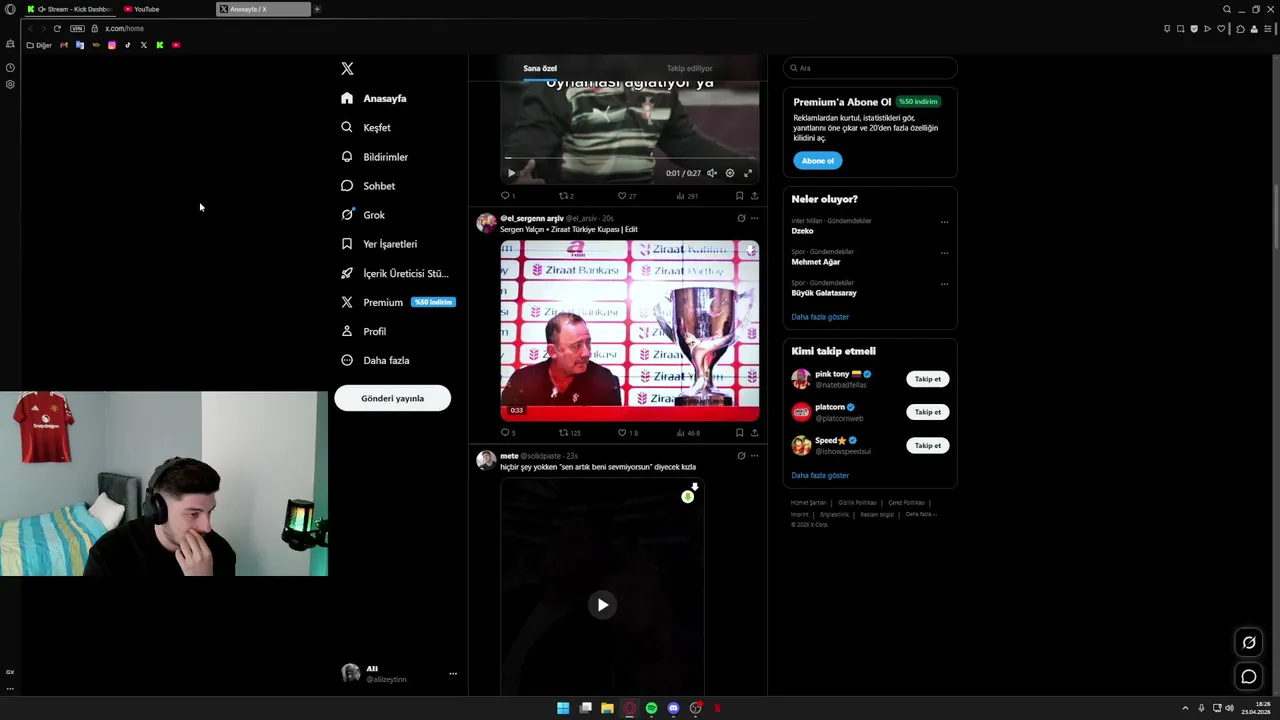The height and width of the screenshot is (720, 1280).
Task: Switch to the Stream - Kick Dashboard tab
Action: pyautogui.click(x=70, y=9)
